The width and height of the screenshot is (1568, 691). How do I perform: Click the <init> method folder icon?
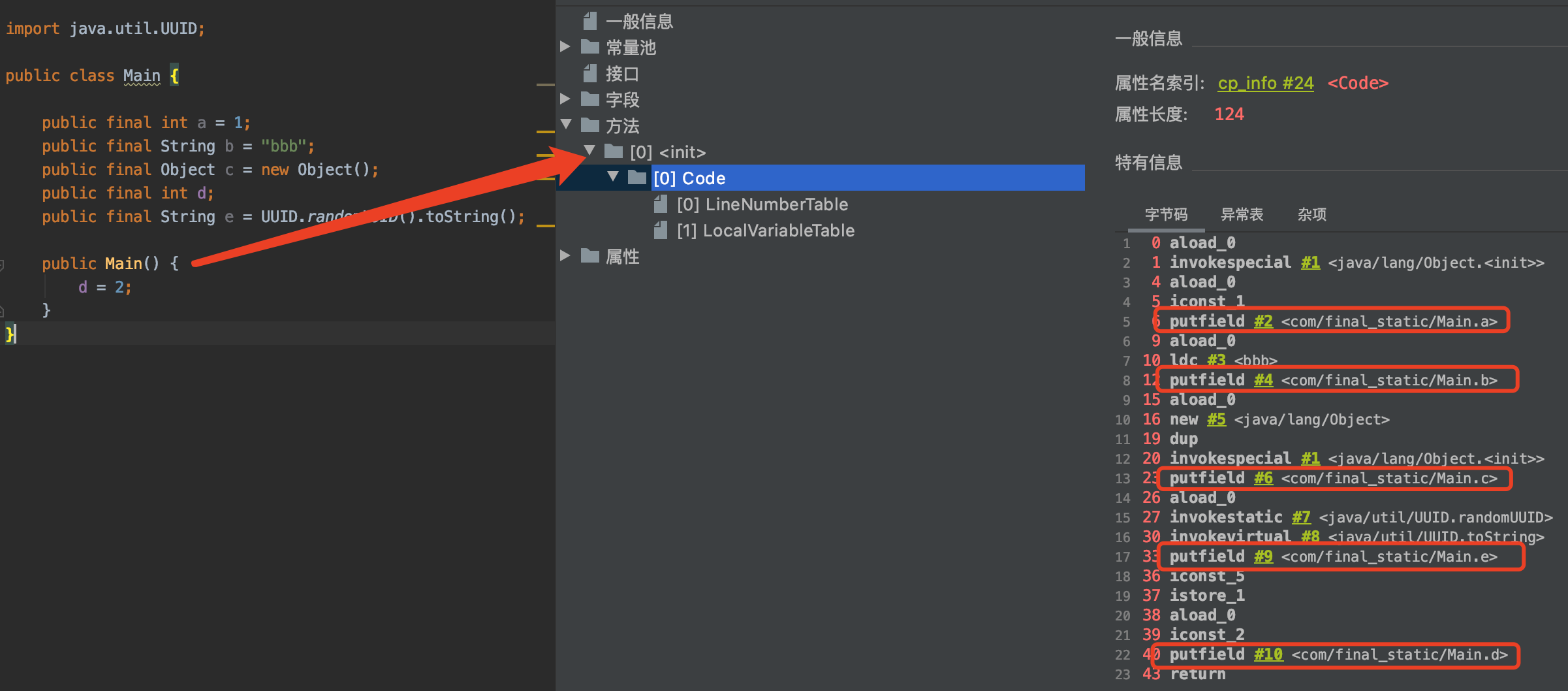click(x=613, y=152)
